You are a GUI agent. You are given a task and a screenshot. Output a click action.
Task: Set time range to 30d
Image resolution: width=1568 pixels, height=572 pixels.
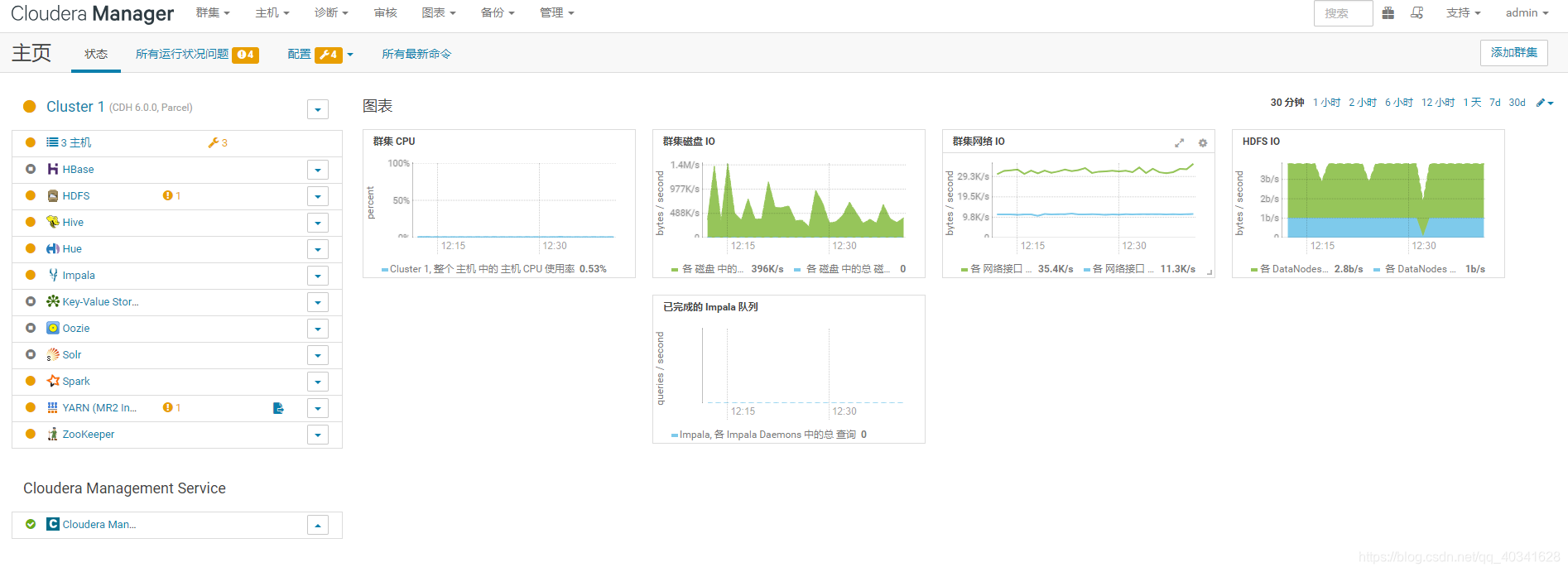[1517, 103]
